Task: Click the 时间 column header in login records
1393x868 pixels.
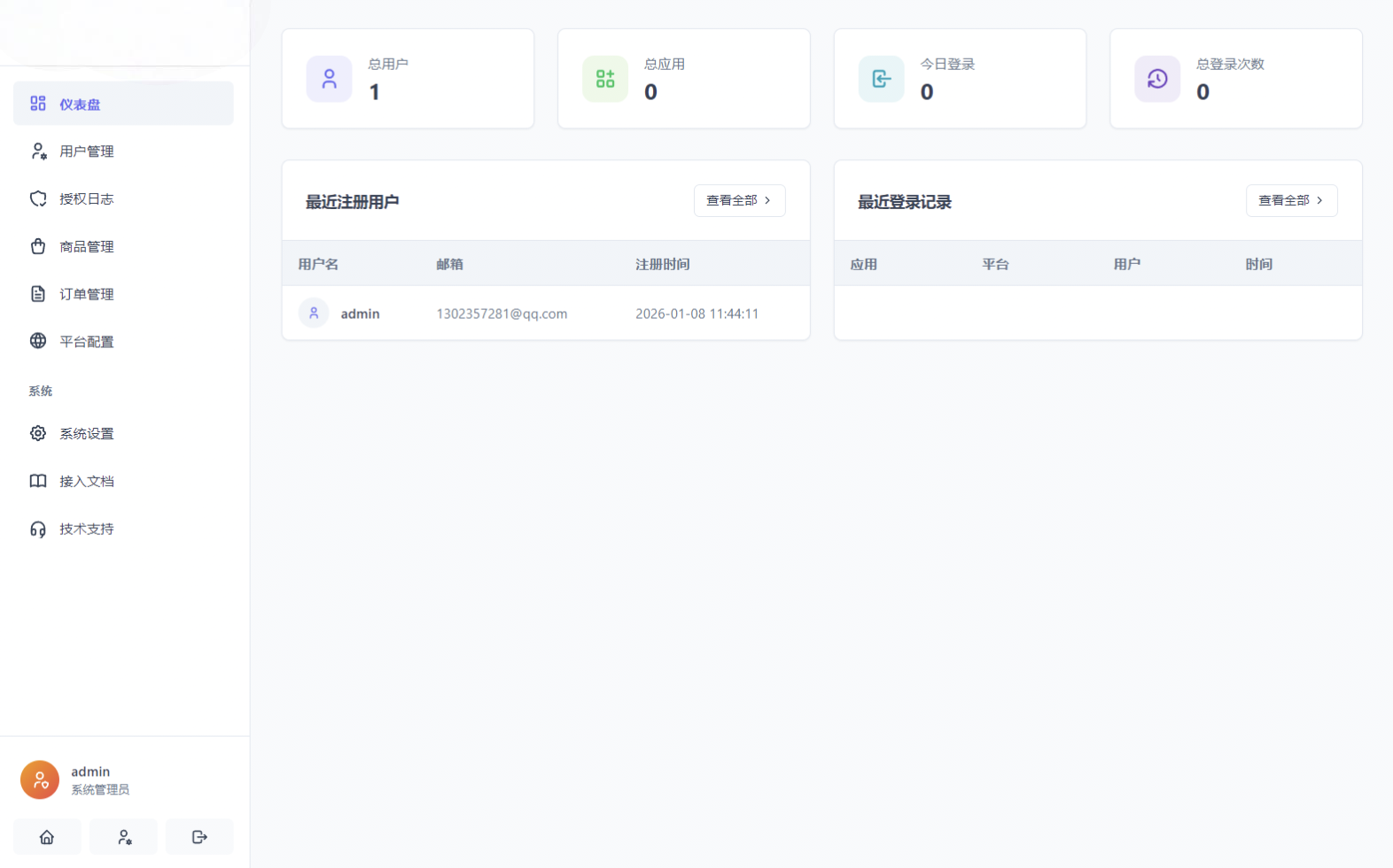Action: tap(1258, 264)
